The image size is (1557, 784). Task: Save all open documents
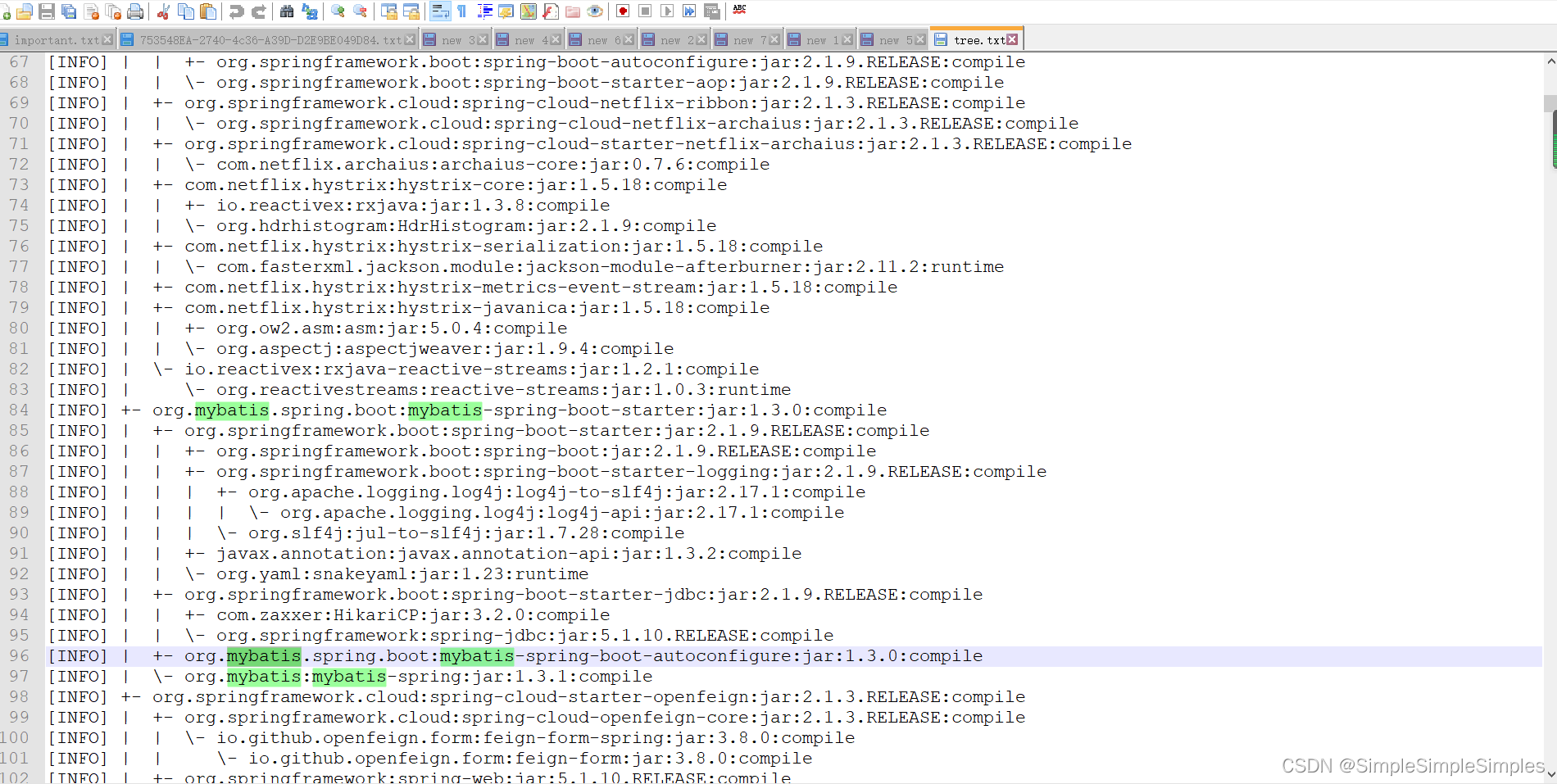(69, 11)
